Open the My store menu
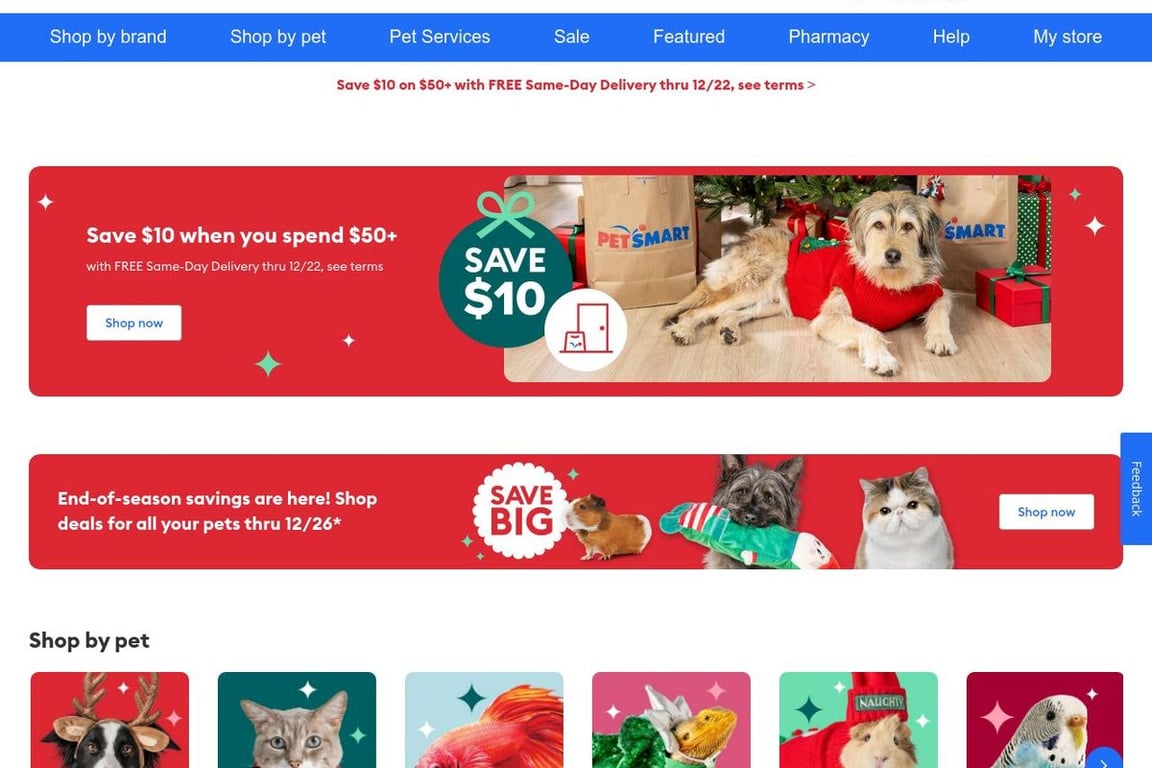Viewport: 1152px width, 768px height. tap(1068, 37)
